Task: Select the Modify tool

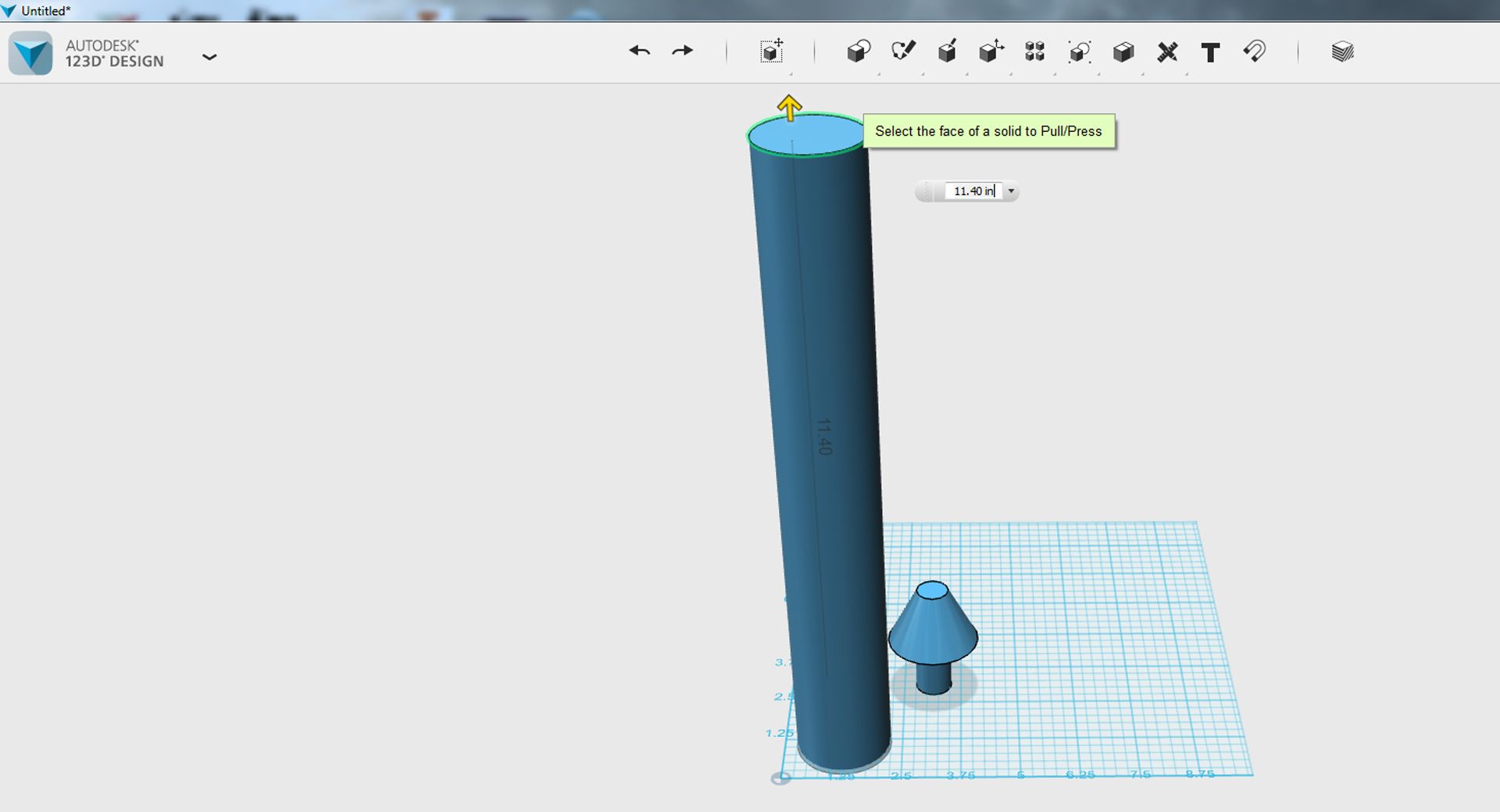Action: (x=991, y=52)
